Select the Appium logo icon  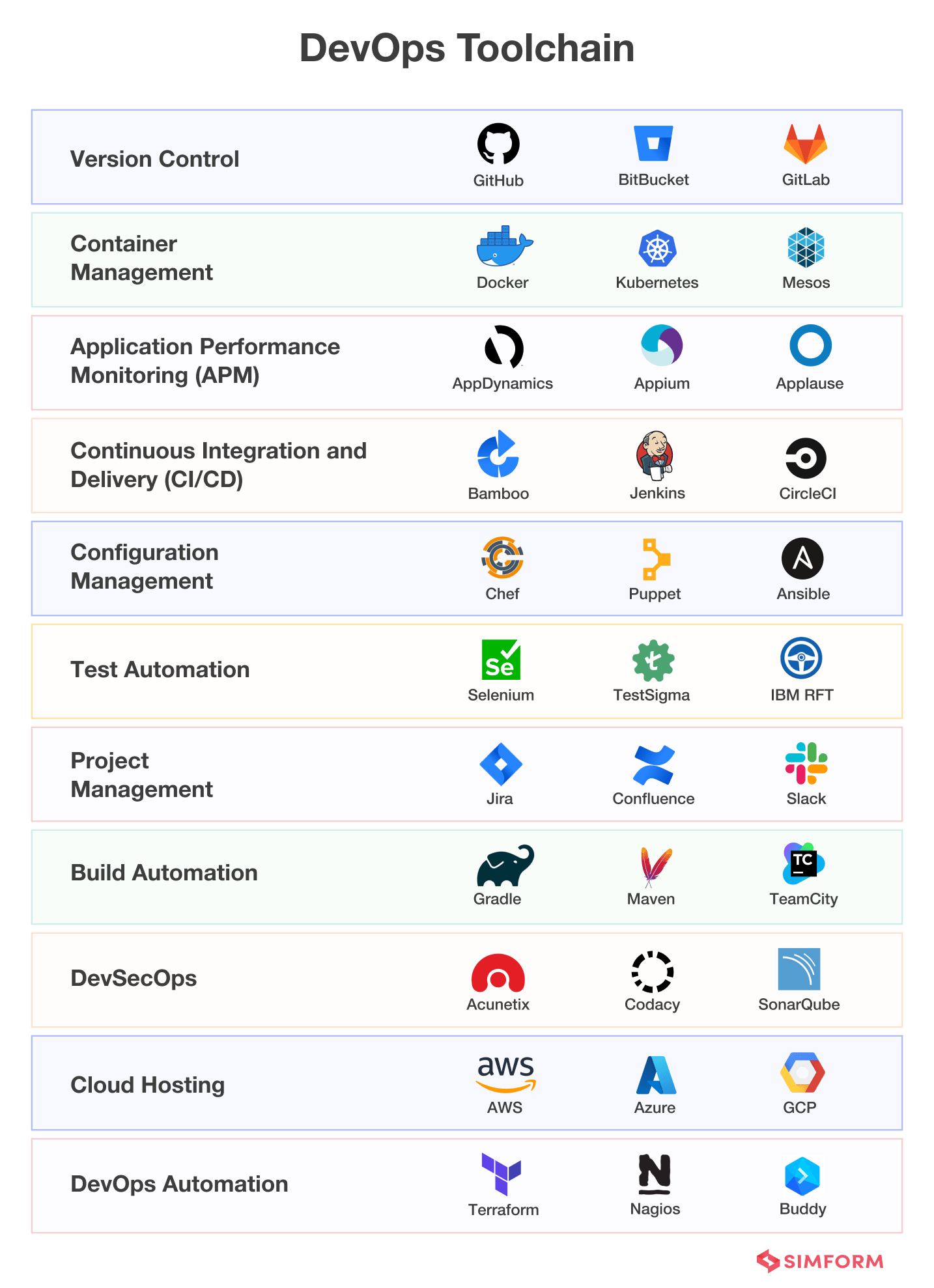click(662, 345)
